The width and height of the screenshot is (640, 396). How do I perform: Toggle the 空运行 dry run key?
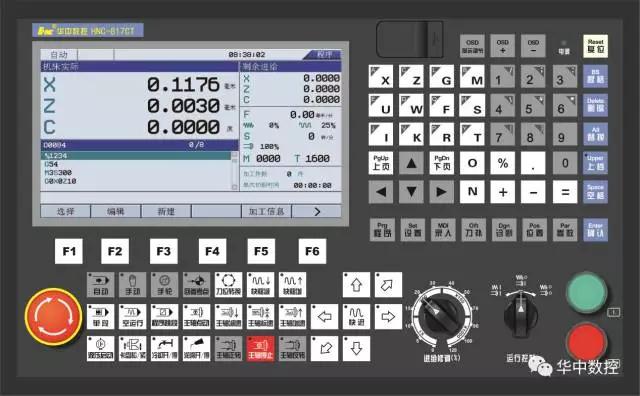click(133, 316)
